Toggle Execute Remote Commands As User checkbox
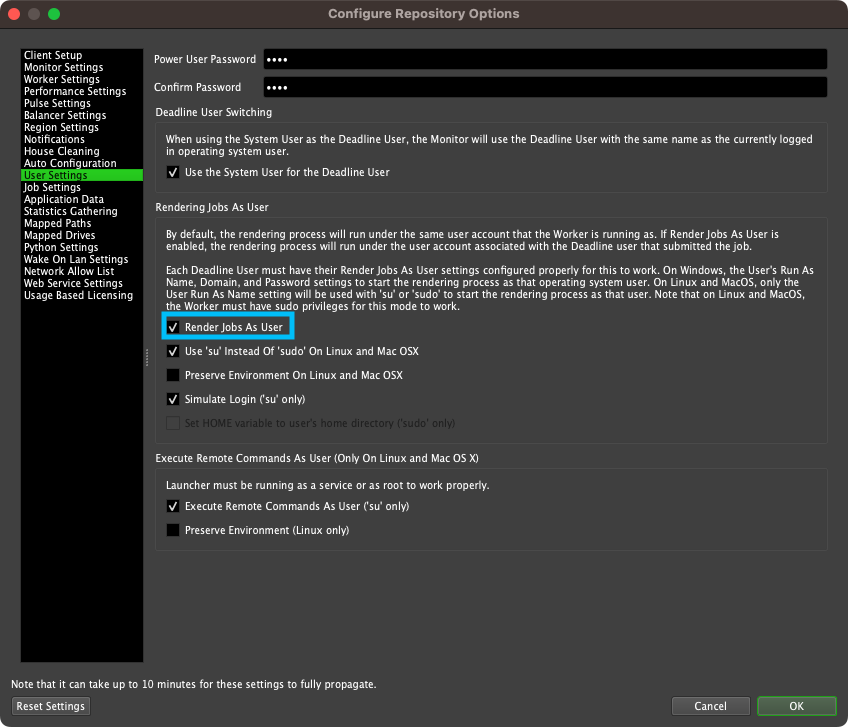 tap(173, 506)
